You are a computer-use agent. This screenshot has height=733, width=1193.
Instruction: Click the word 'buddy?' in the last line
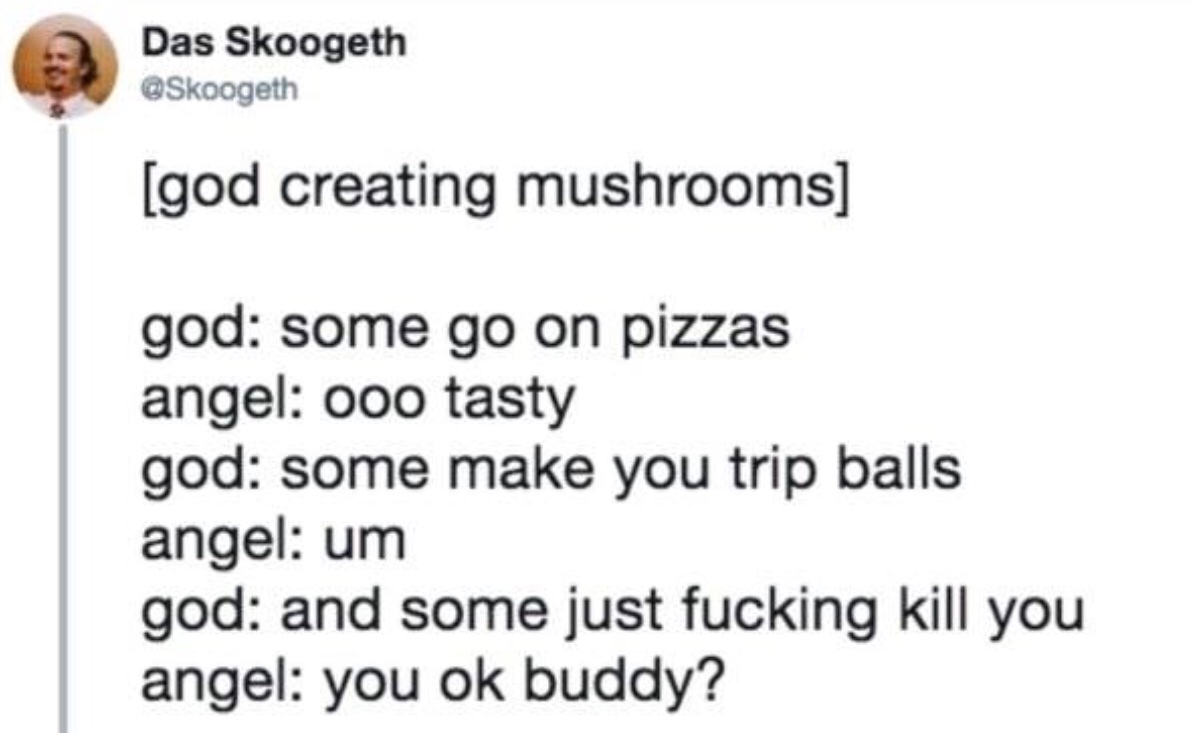625,682
